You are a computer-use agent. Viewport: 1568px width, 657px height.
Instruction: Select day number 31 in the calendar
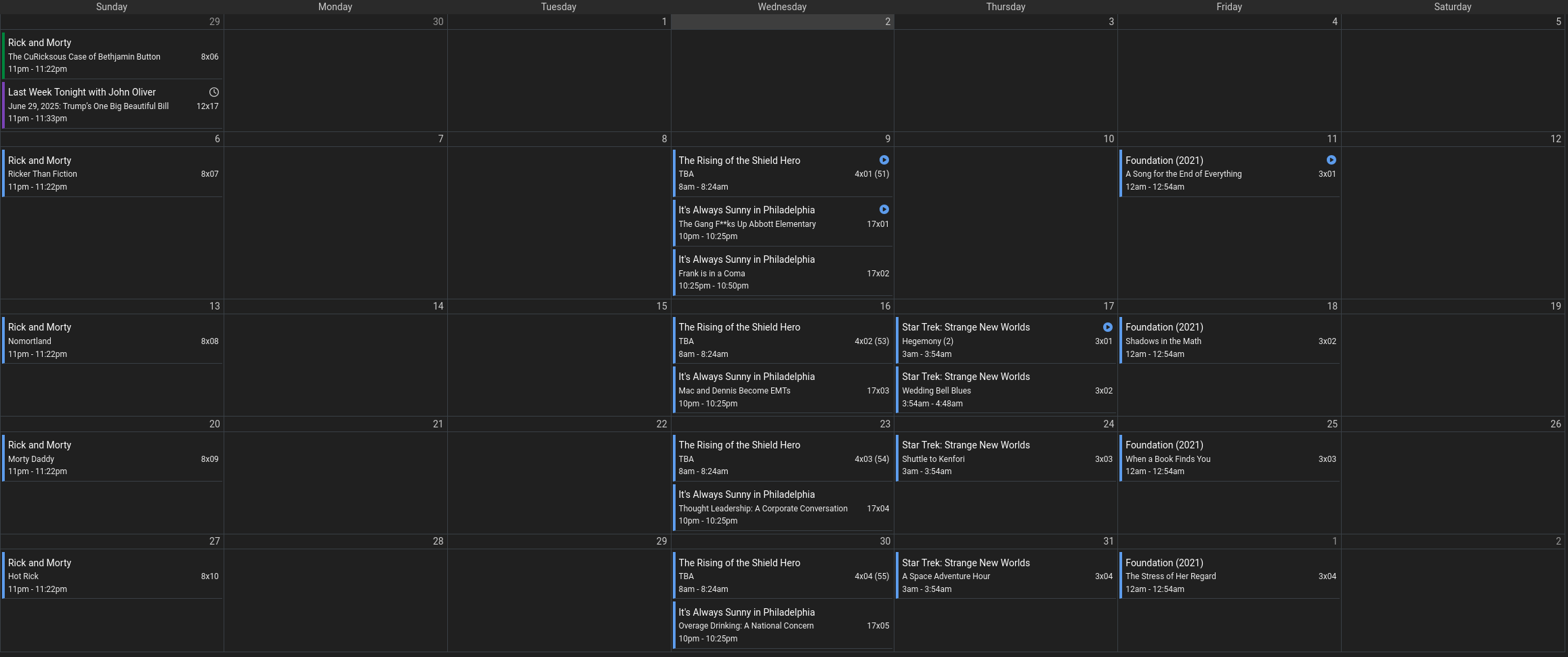[x=1109, y=541]
